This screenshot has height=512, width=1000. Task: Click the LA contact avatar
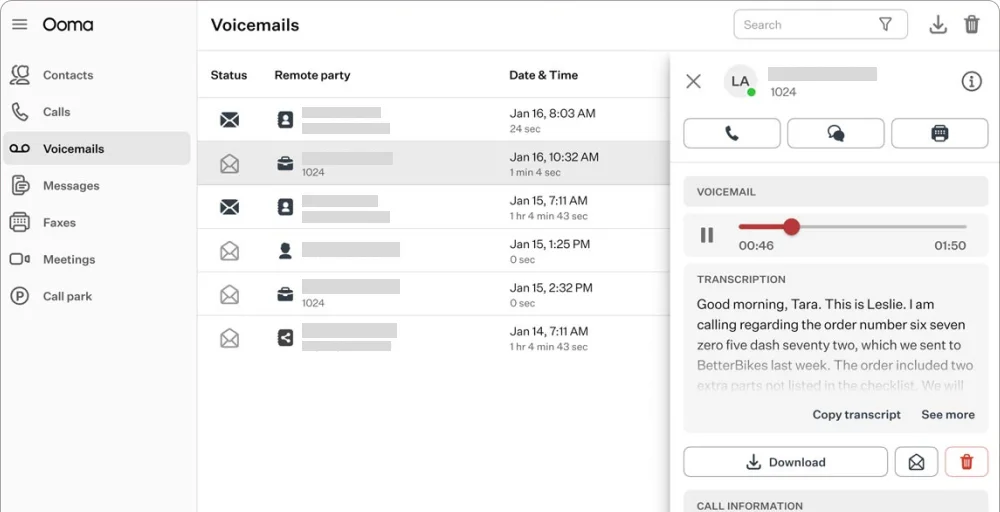point(740,81)
